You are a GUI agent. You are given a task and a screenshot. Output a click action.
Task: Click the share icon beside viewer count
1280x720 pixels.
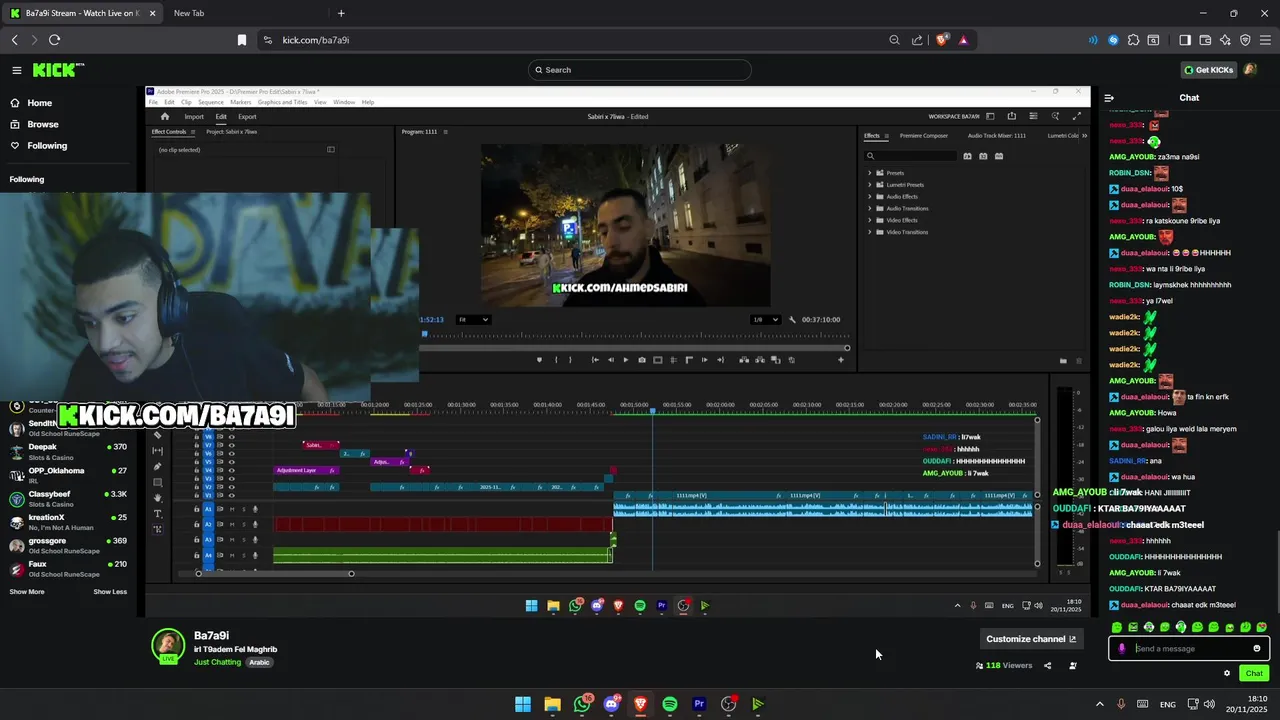(x=1048, y=666)
